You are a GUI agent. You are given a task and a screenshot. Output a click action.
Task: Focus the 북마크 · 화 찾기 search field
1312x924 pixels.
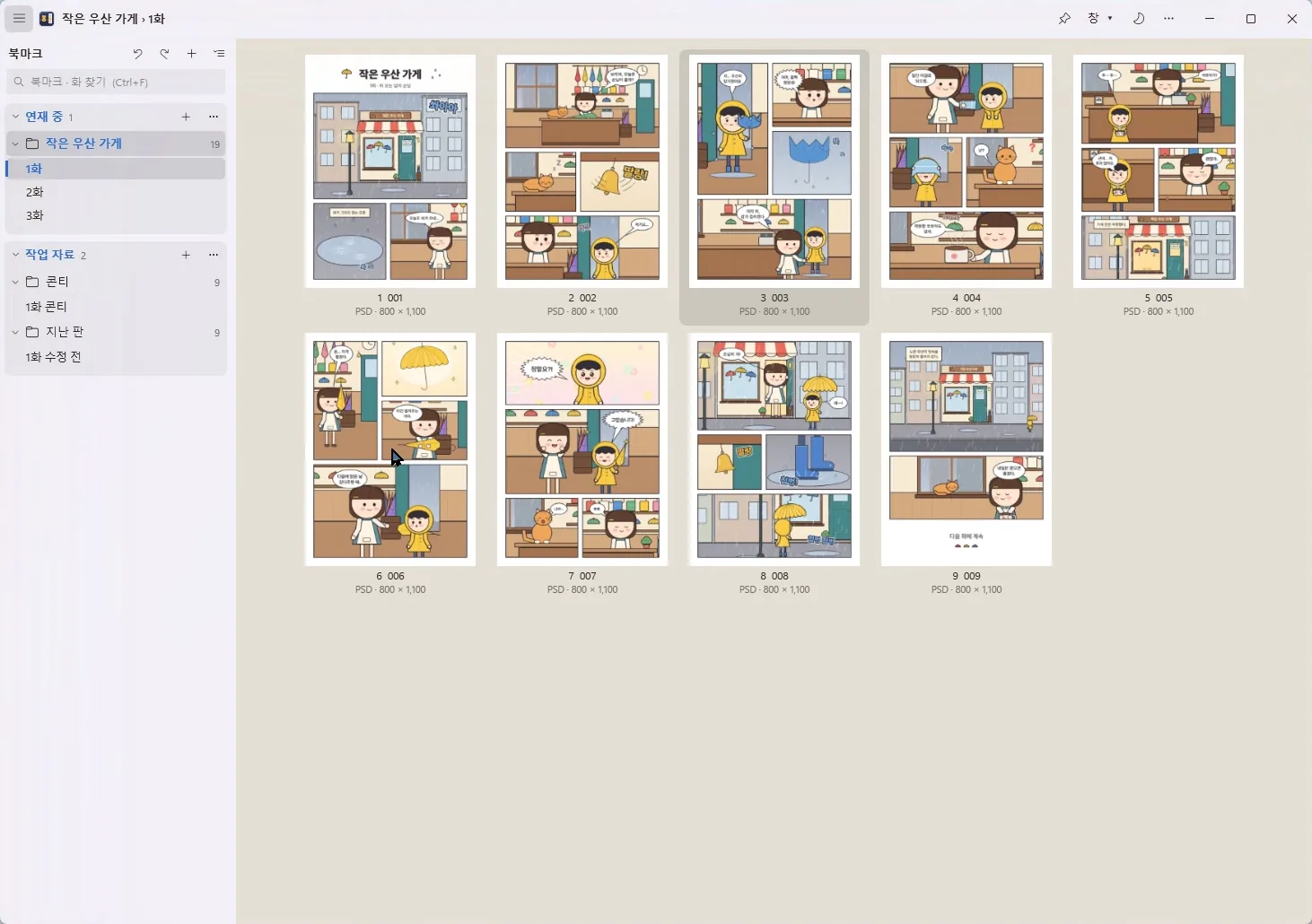[116, 82]
